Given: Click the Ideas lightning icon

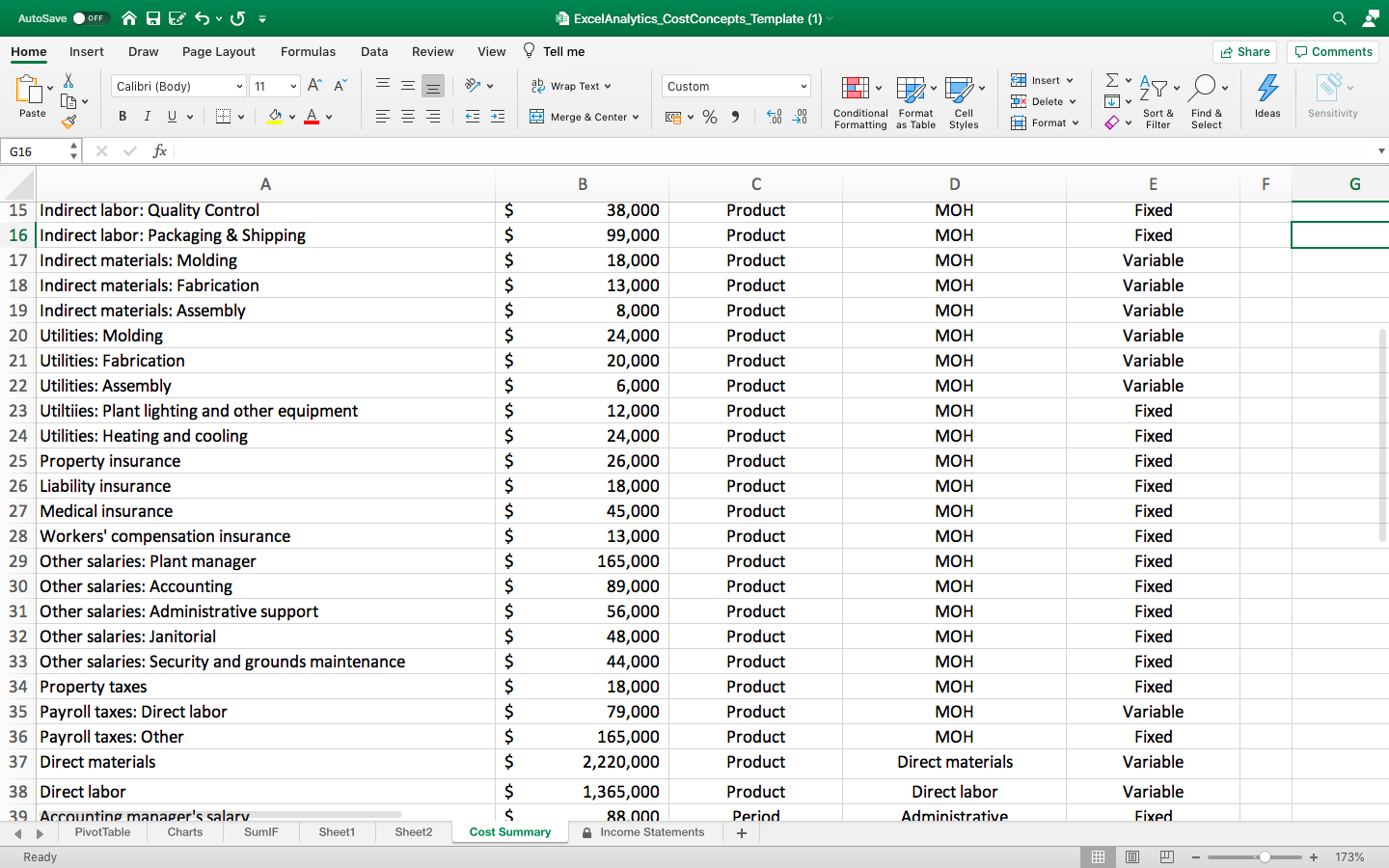Looking at the screenshot, I should click(1267, 96).
